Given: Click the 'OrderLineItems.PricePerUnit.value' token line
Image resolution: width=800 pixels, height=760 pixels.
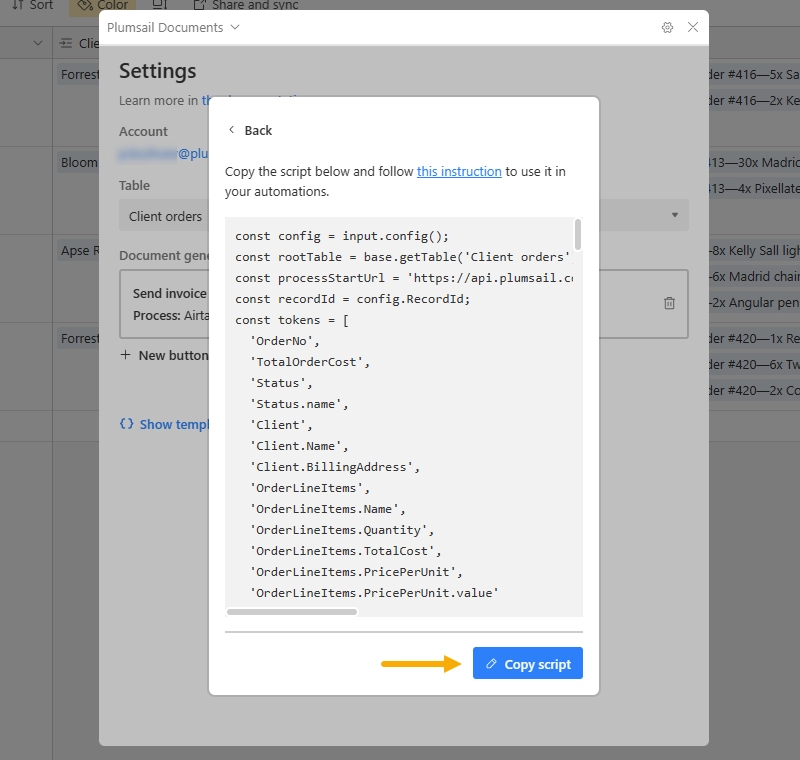Looking at the screenshot, I should coord(374,593).
